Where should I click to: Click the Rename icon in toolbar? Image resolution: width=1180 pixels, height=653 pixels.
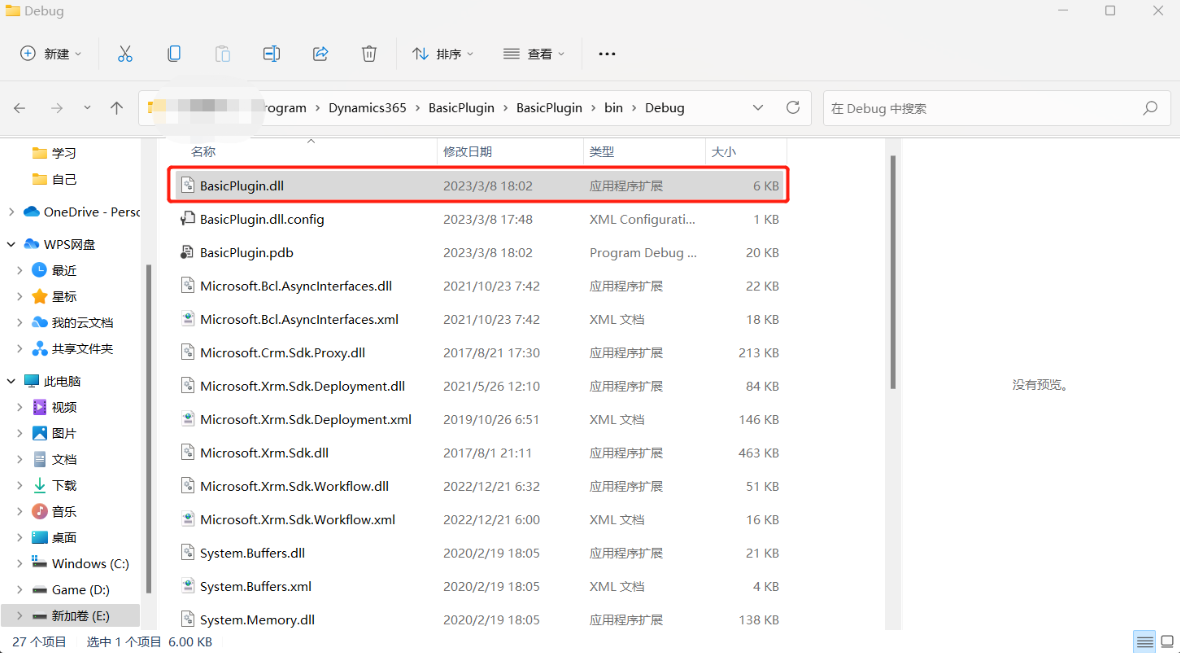(x=272, y=53)
